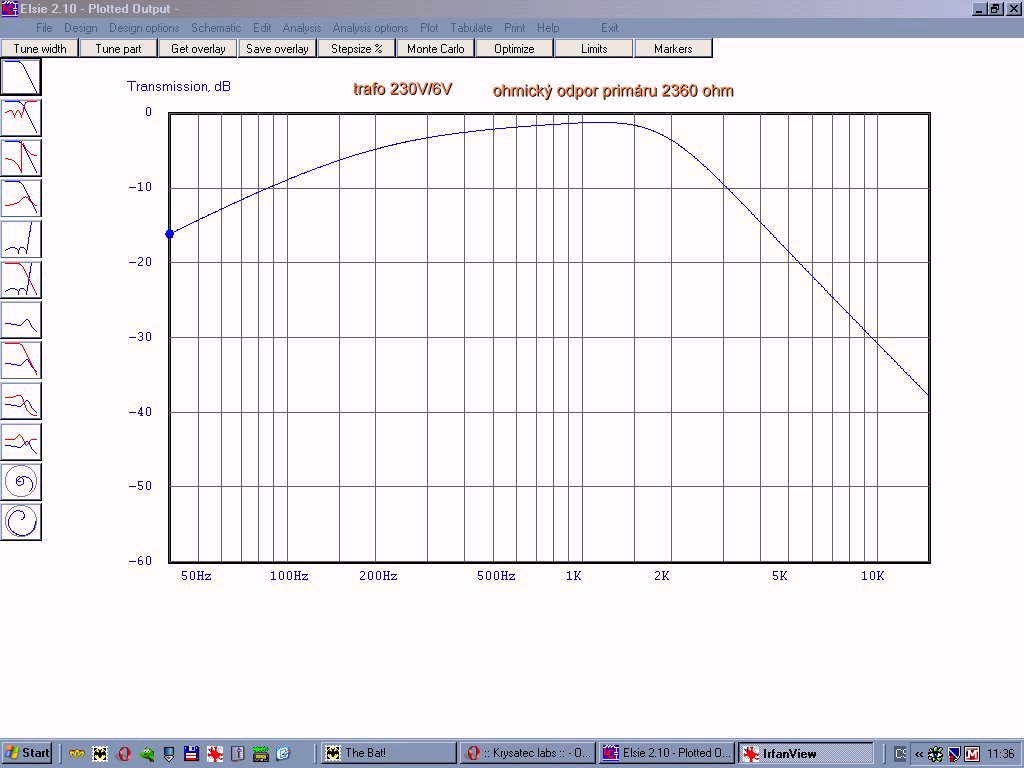
Task: Select Smith chart icon with inner spiral
Action: [x=21, y=482]
